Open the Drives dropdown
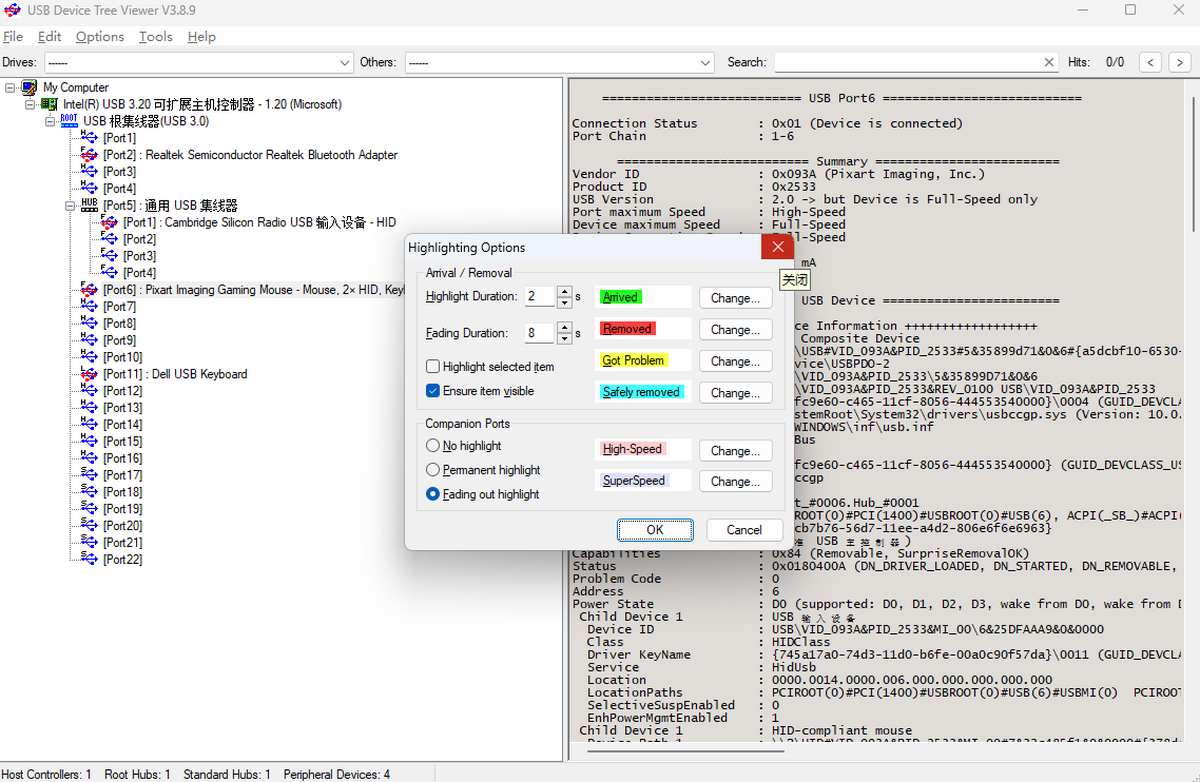Image resolution: width=1200 pixels, height=782 pixels. [346, 62]
